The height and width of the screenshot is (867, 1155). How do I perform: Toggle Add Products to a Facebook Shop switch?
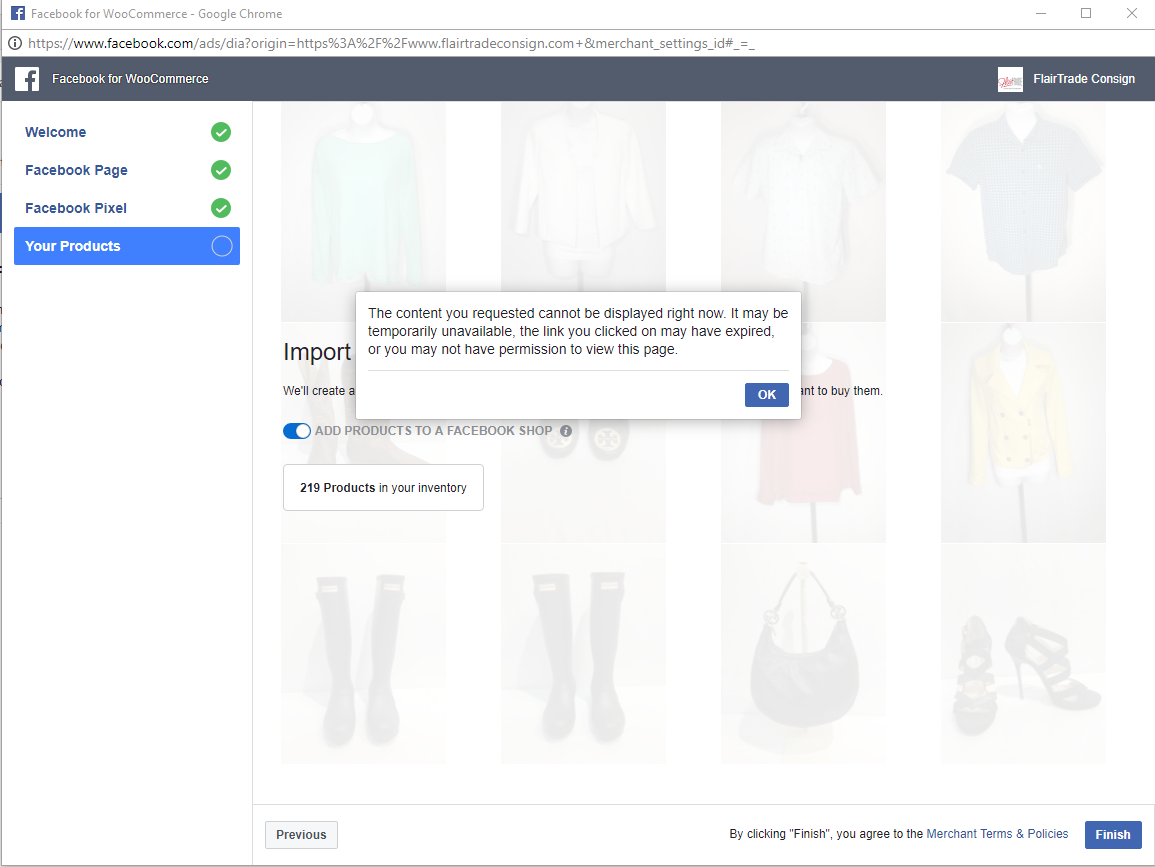tap(297, 431)
